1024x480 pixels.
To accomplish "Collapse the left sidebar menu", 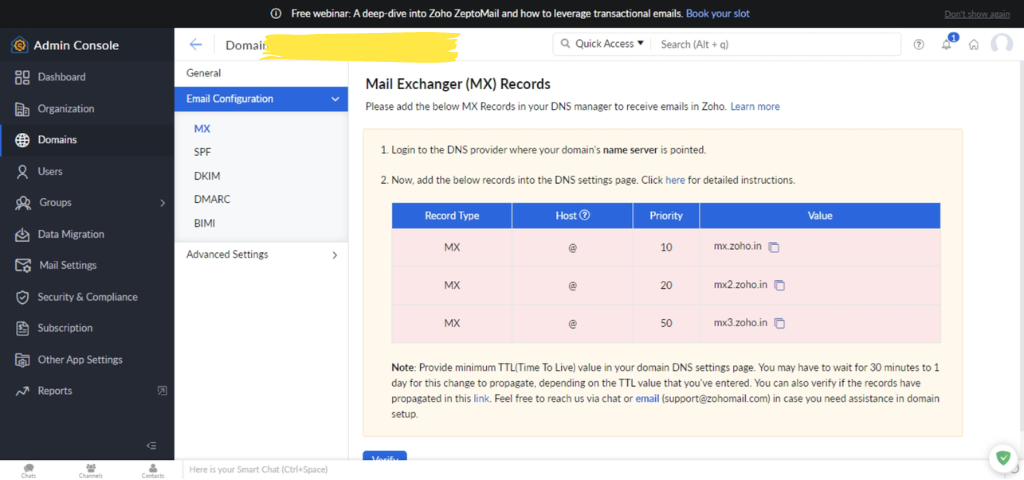I will [x=152, y=445].
